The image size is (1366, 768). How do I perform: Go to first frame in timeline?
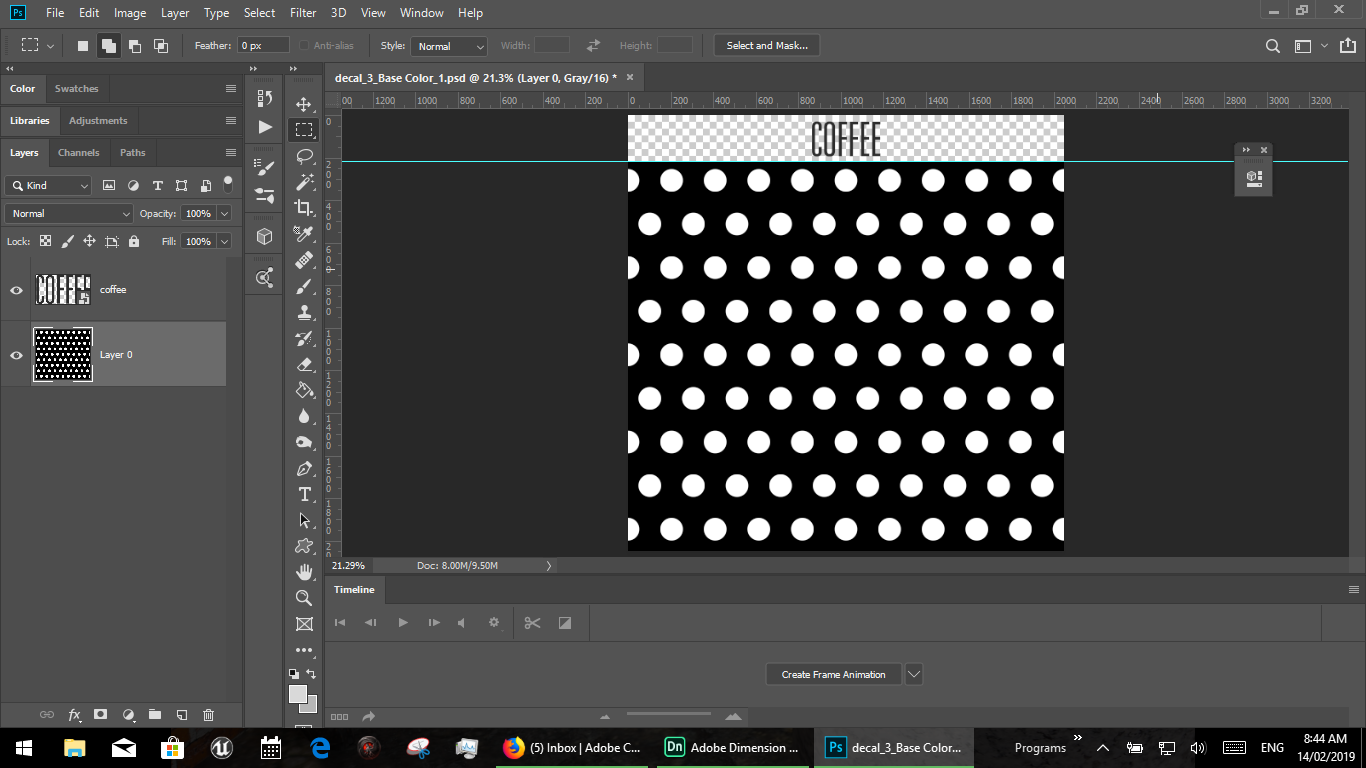pos(340,623)
